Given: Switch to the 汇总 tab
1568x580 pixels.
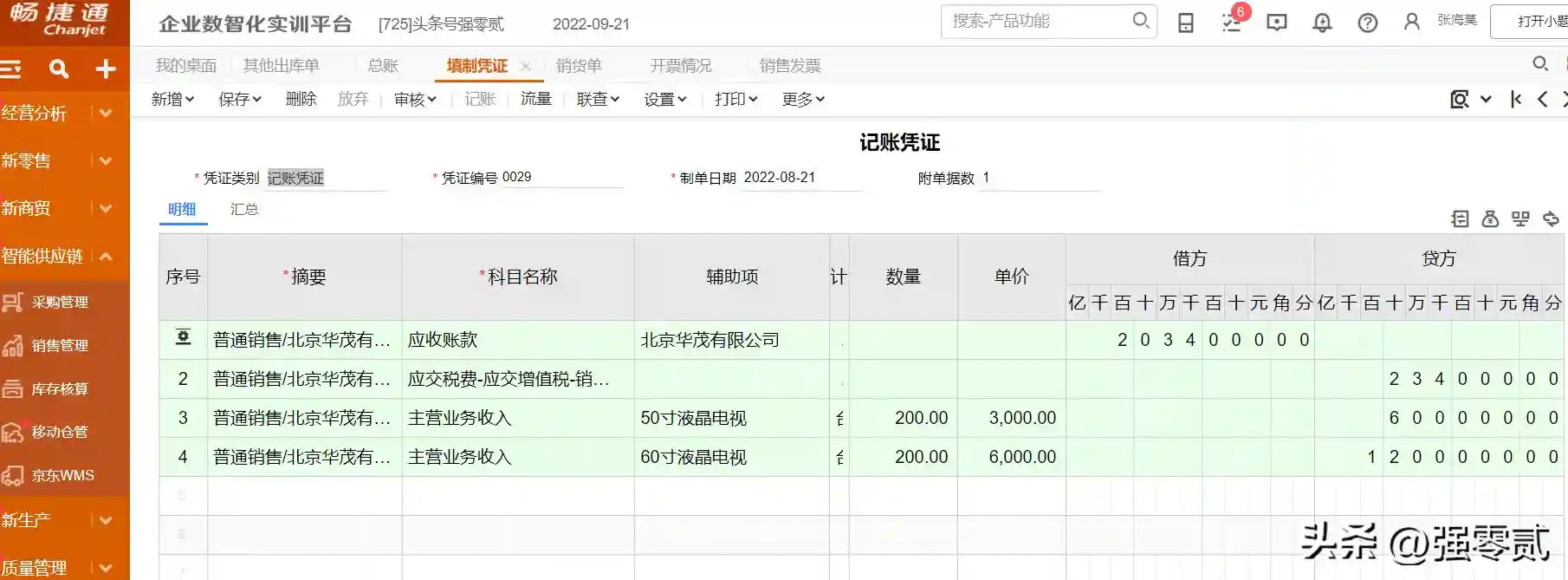Looking at the screenshot, I should [x=244, y=209].
